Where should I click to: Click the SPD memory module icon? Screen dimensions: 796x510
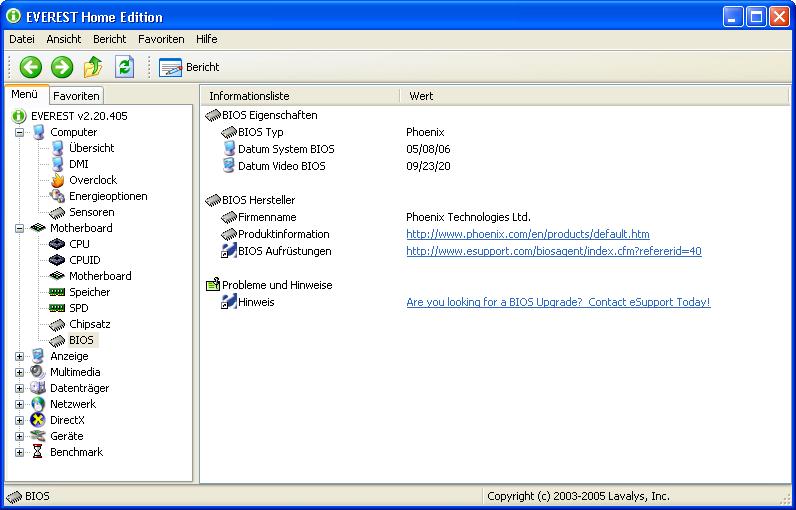coord(57,308)
